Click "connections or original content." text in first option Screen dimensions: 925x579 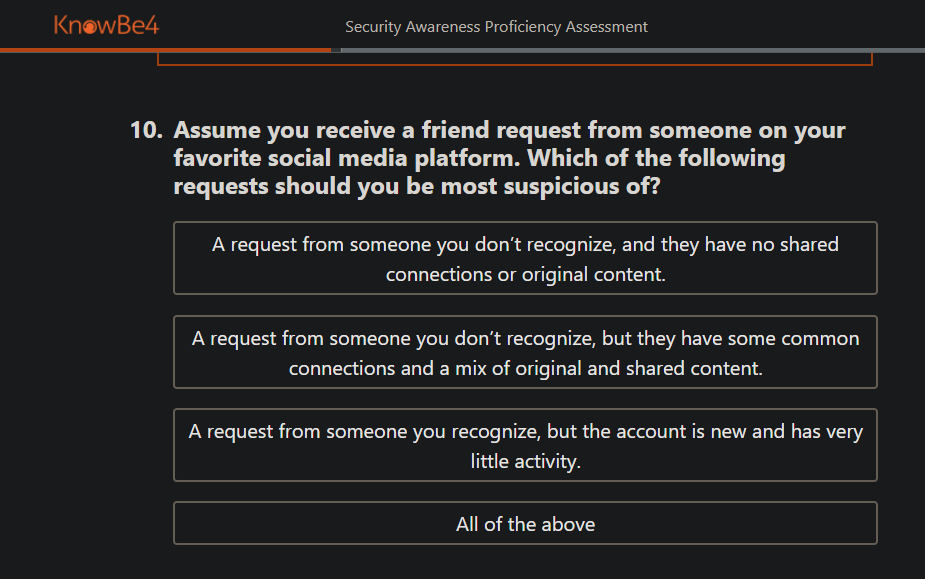[x=525, y=274]
